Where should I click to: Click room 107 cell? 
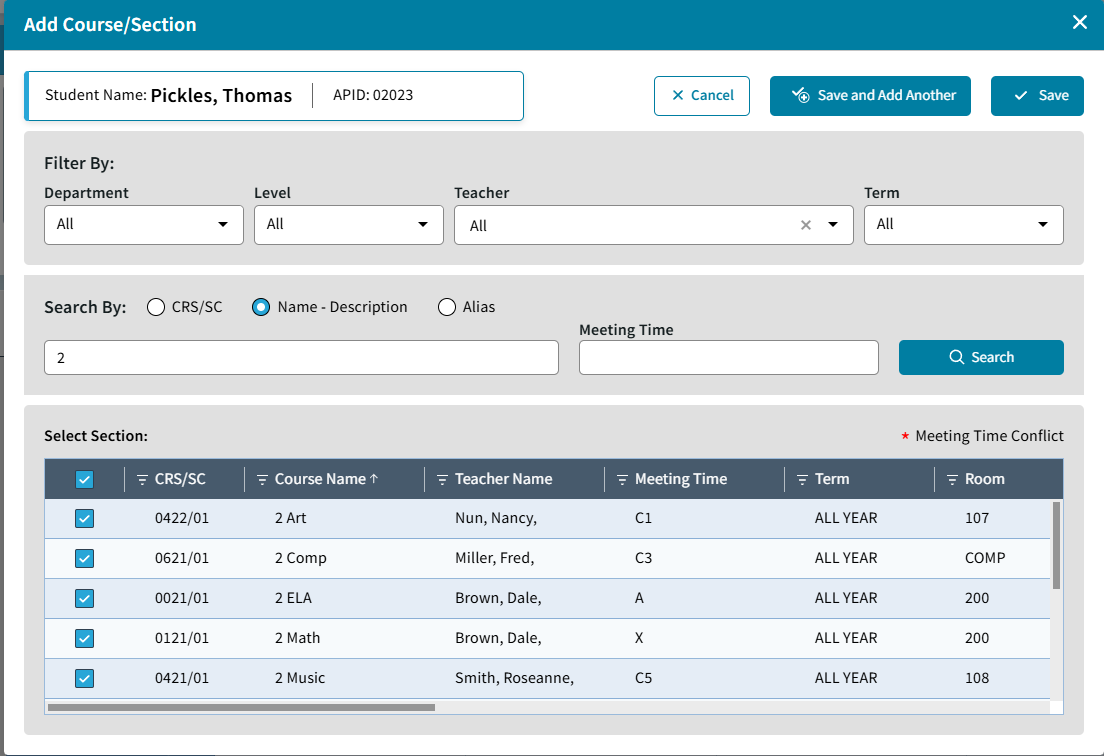[977, 518]
